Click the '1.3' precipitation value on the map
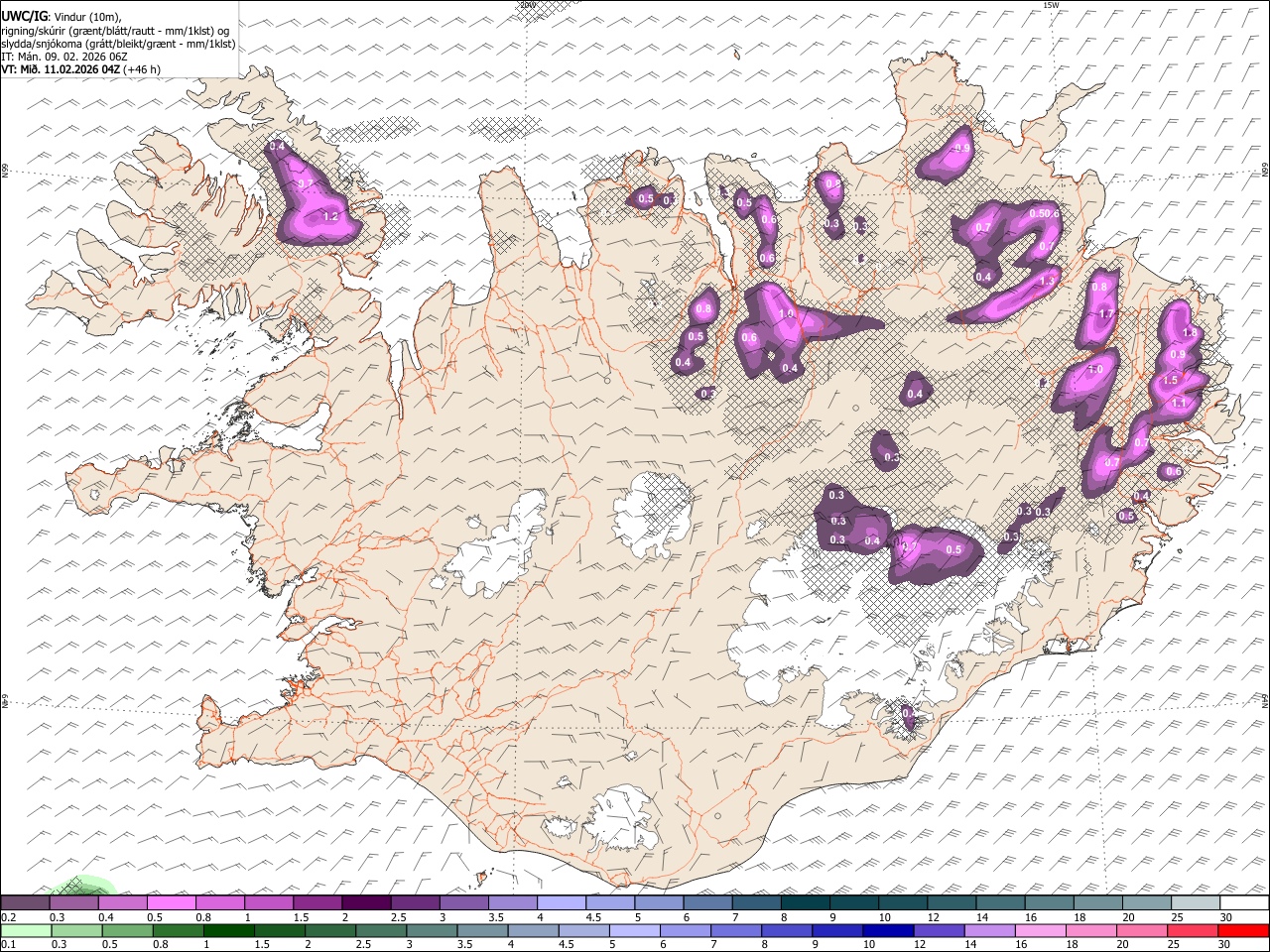 click(x=1047, y=282)
